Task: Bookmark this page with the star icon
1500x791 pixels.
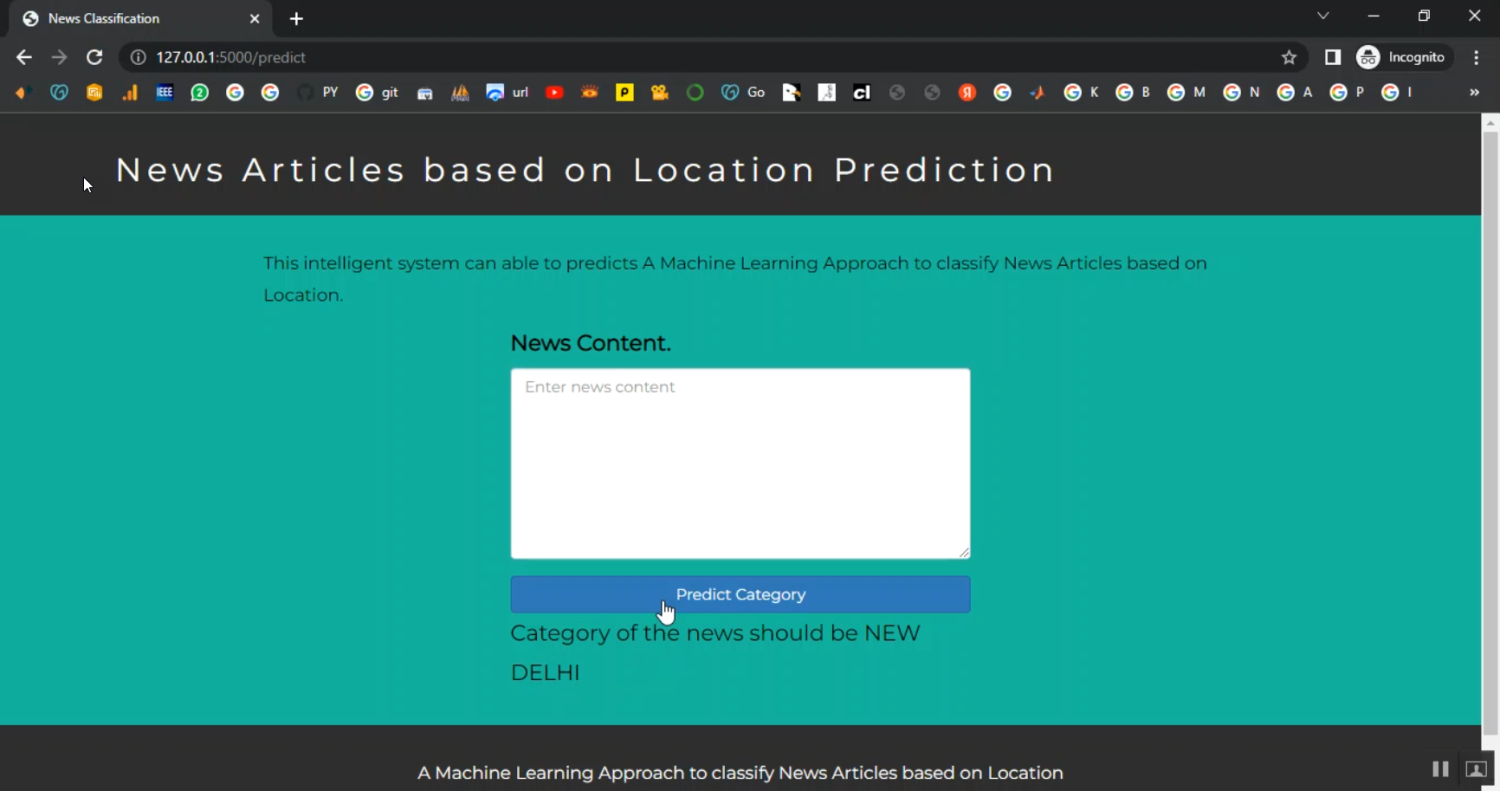Action: coord(1289,57)
